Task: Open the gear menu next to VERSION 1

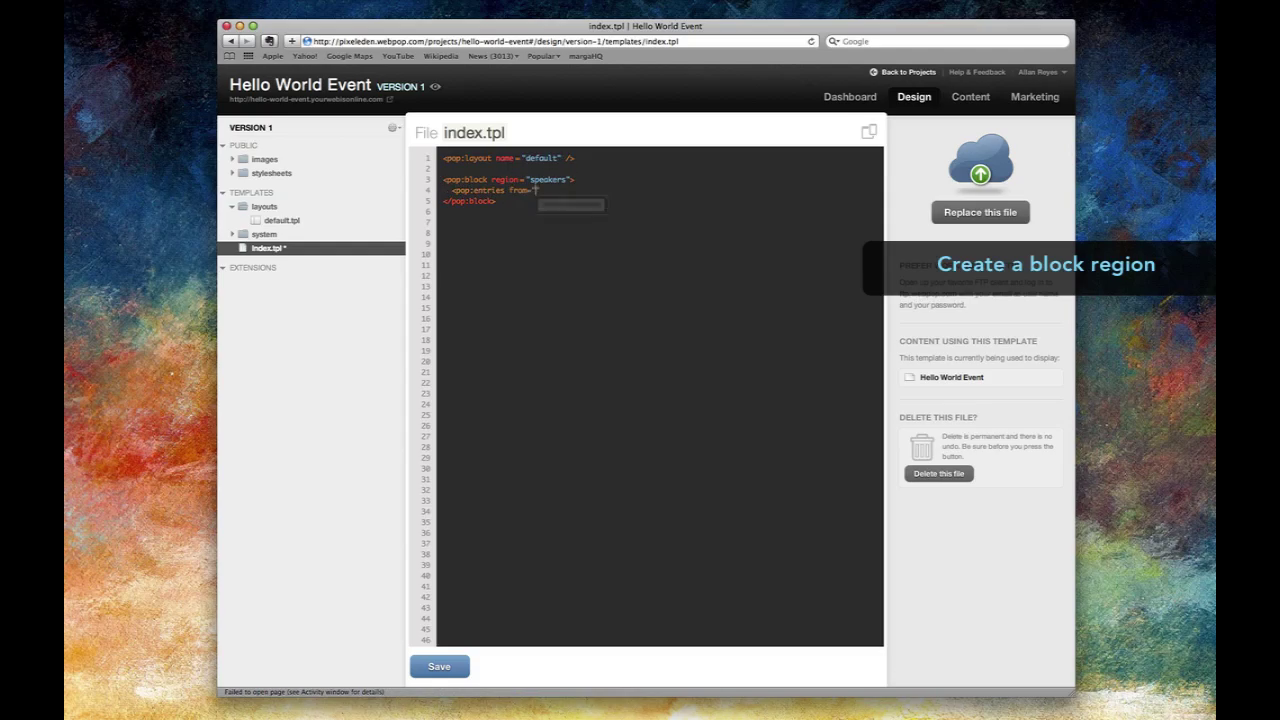Action: pyautogui.click(x=394, y=128)
